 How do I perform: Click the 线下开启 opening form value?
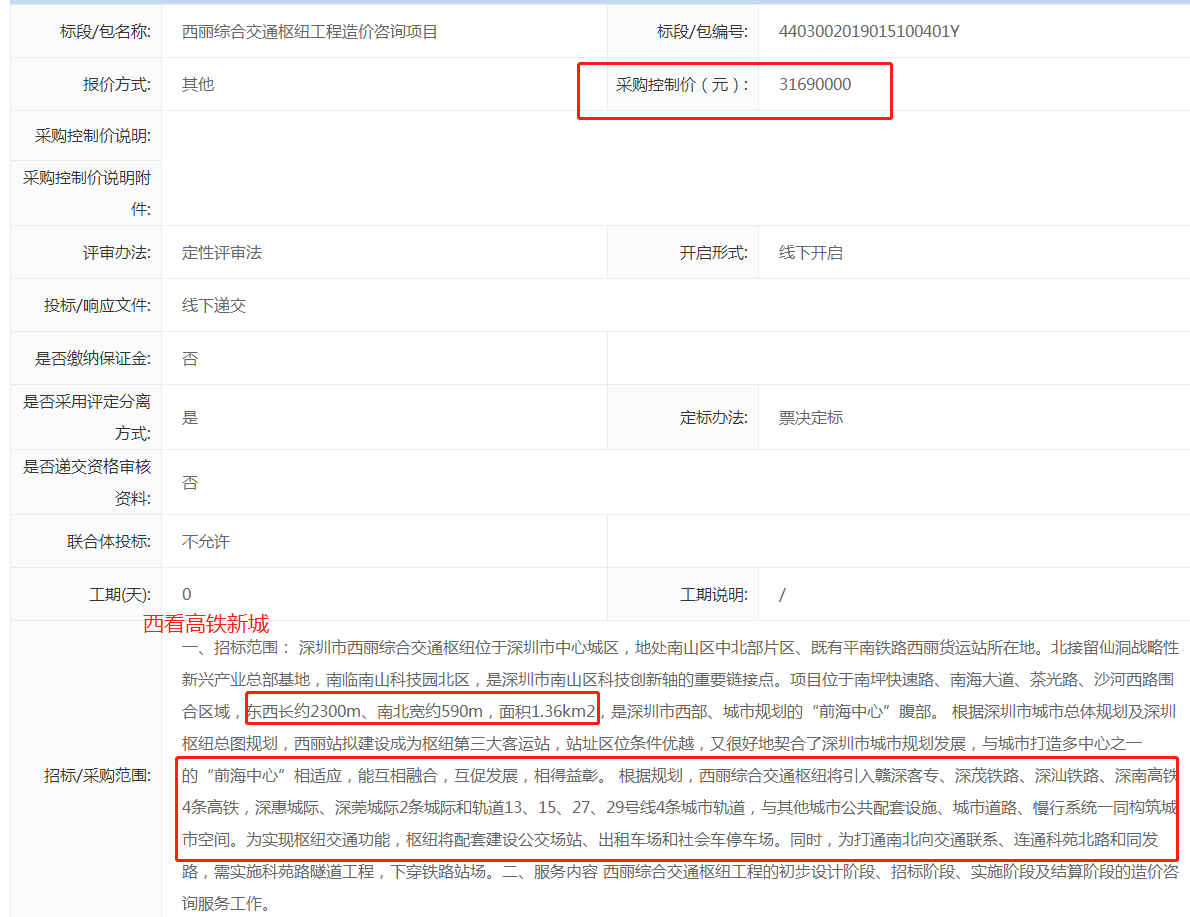point(811,253)
